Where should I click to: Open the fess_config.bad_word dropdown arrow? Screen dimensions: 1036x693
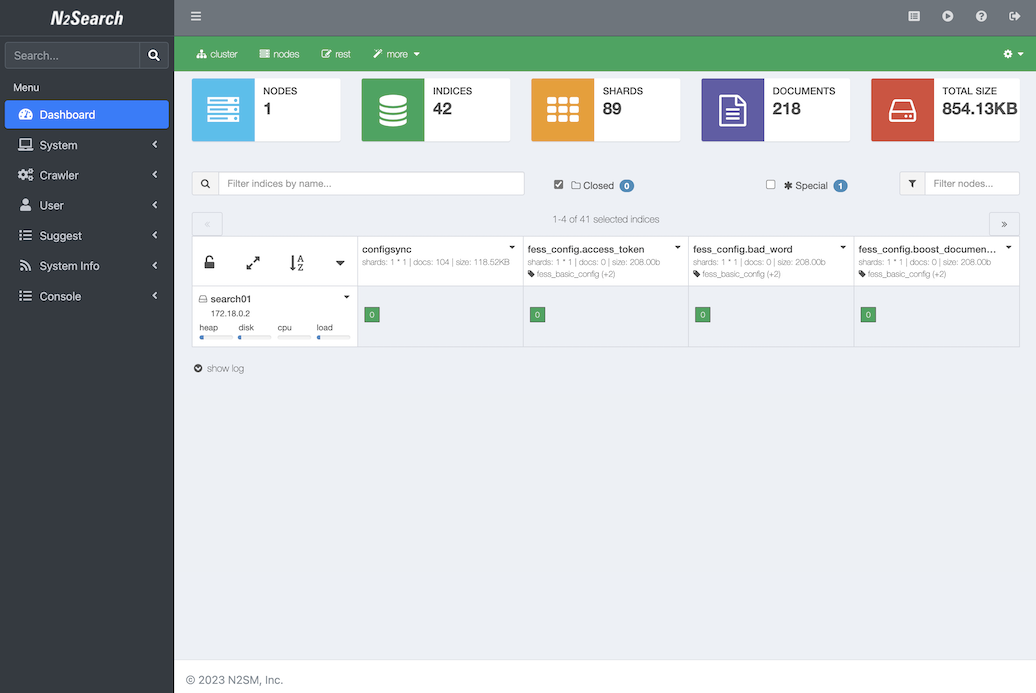click(x=843, y=248)
